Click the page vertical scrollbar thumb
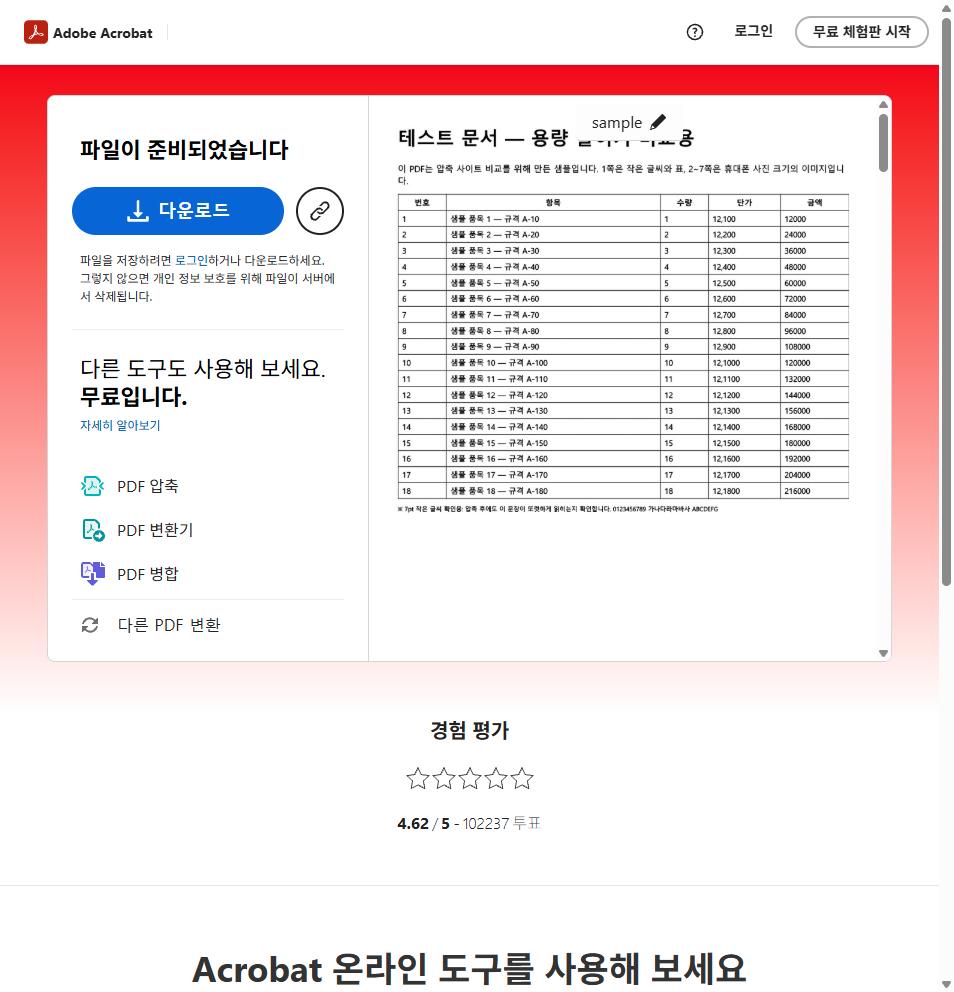Screen dimensions: 954x992 coord(946,302)
